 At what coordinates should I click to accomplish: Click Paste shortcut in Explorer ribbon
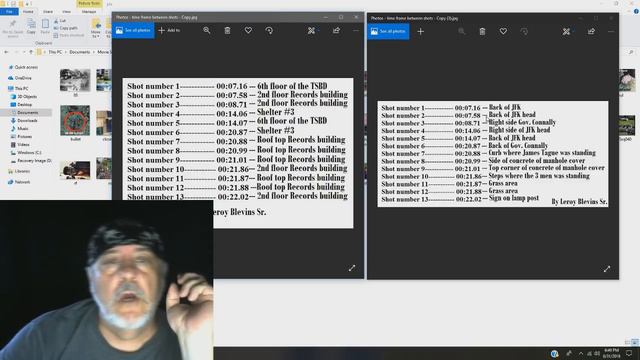pos(69,35)
